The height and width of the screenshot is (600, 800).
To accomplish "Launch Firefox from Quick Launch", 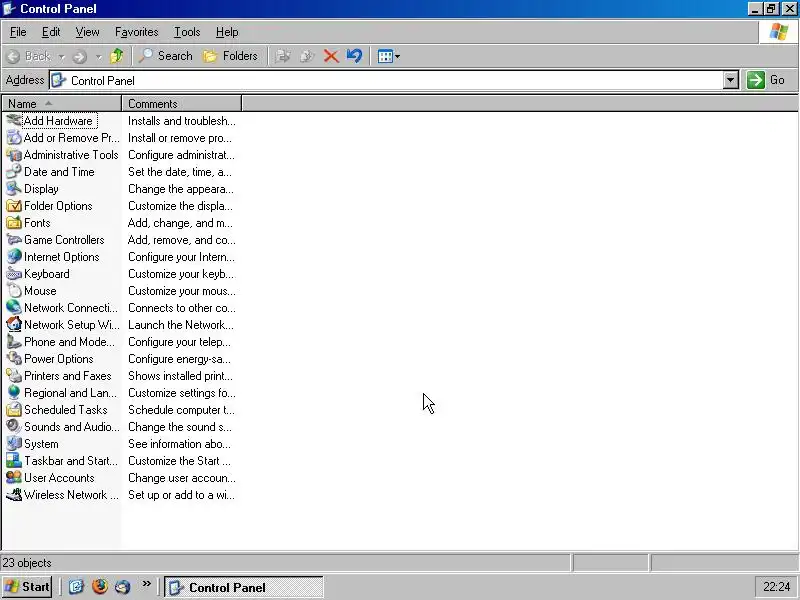I will coord(99,587).
